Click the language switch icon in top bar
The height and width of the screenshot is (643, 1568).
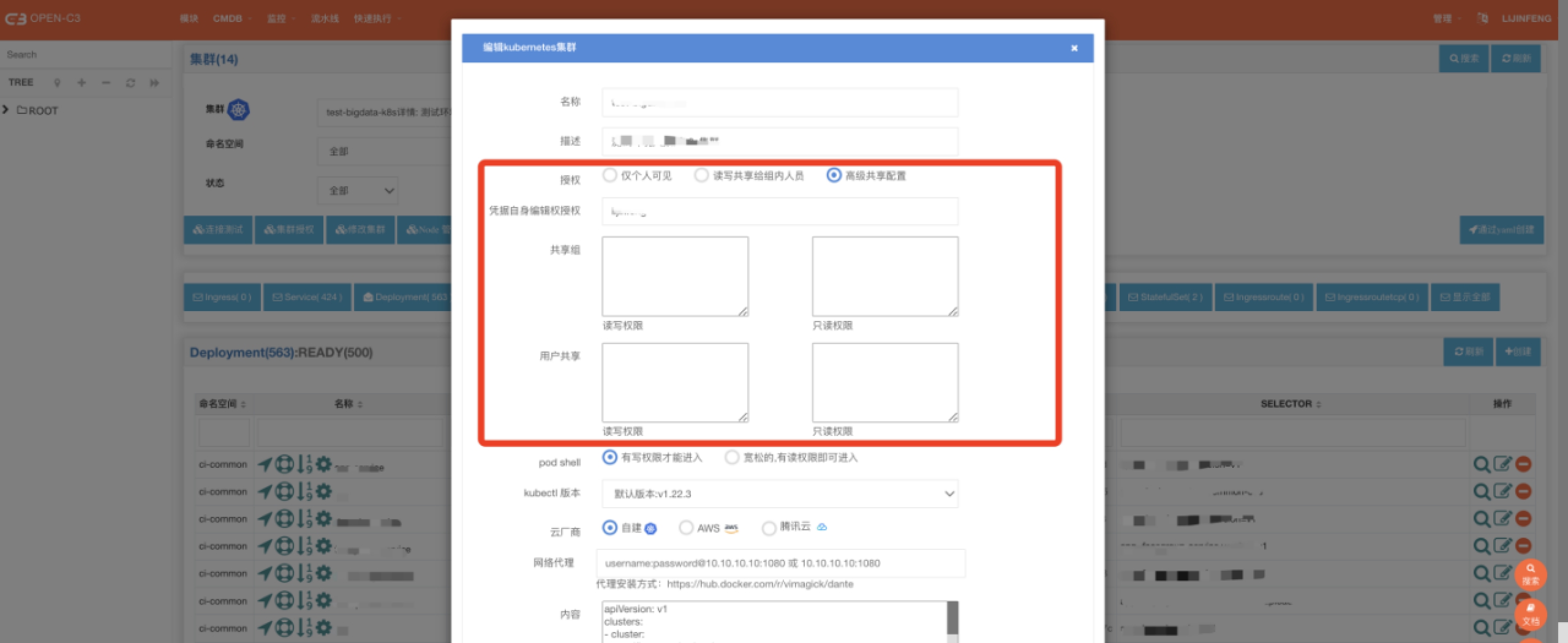point(1482,18)
